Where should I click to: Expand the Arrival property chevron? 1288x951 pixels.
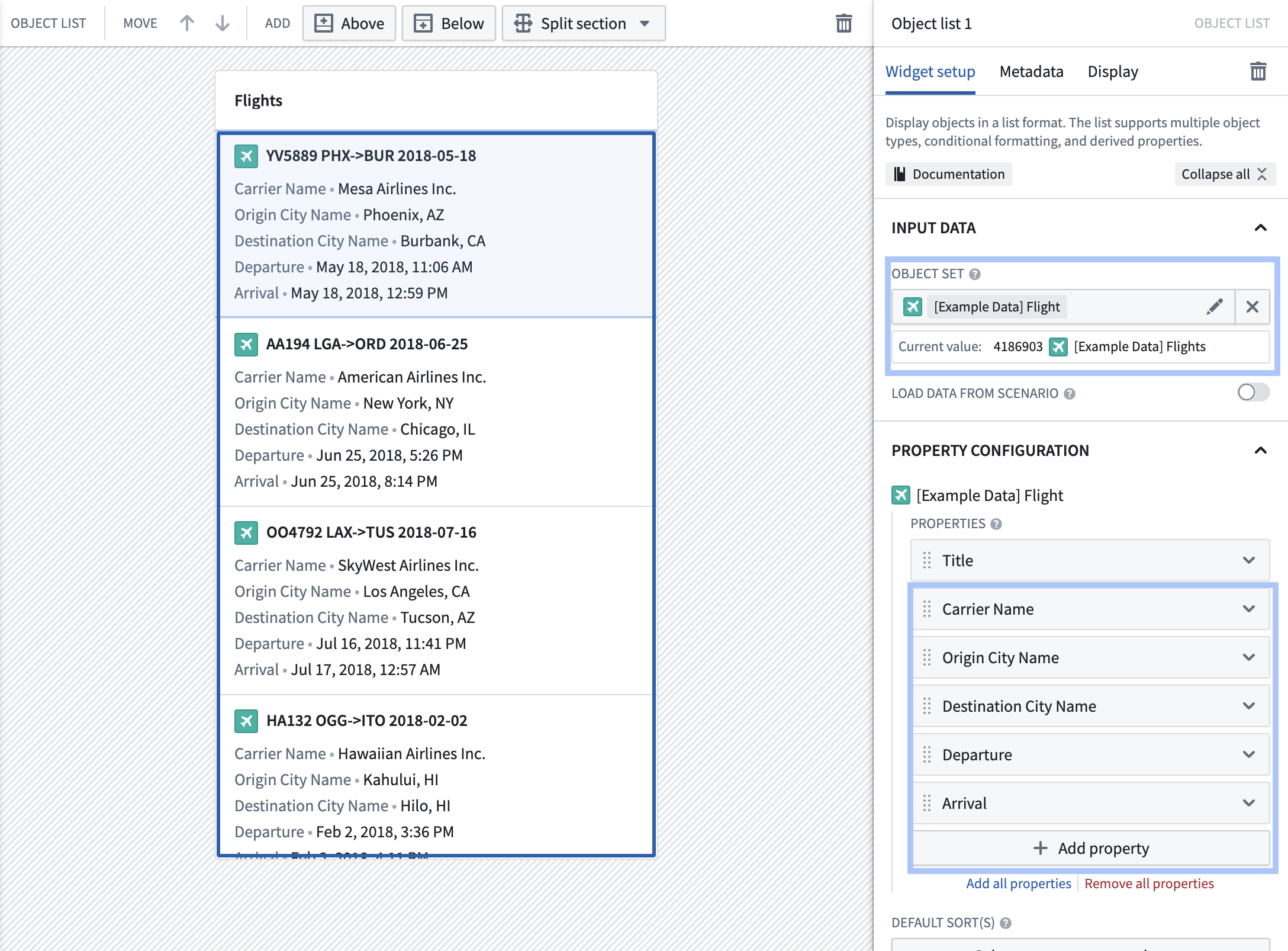pos(1249,803)
